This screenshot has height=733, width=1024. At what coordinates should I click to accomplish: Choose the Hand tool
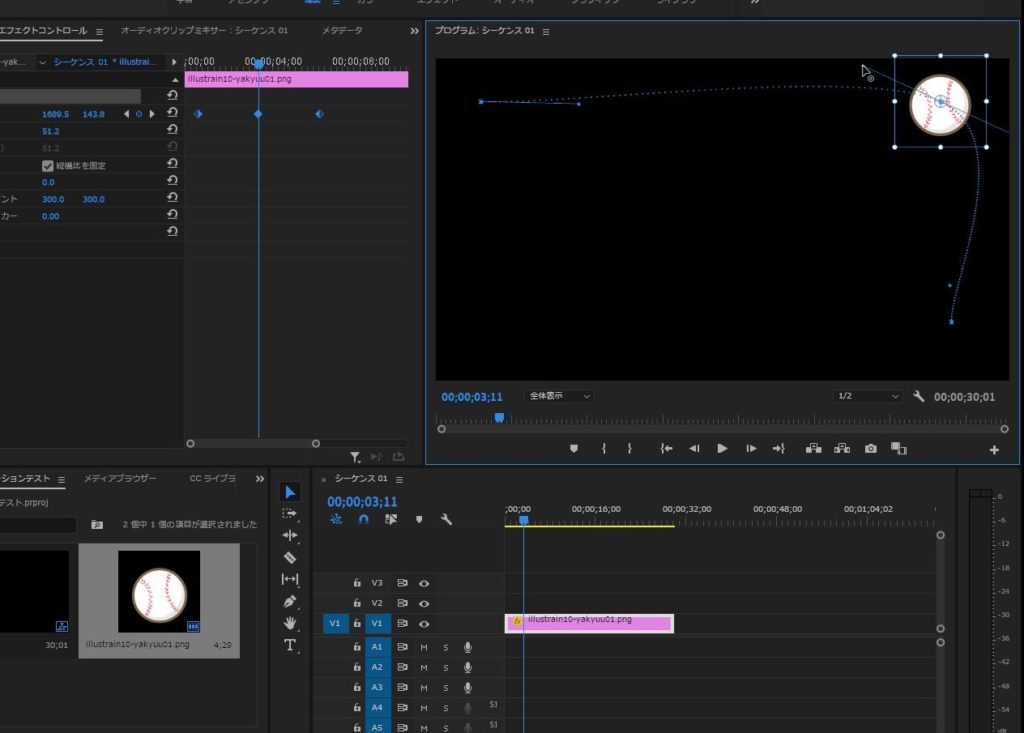tap(290, 623)
